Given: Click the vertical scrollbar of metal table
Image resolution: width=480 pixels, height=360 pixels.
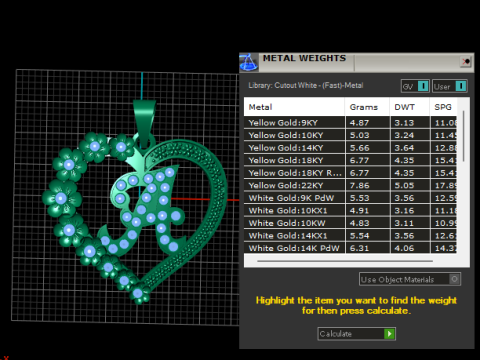Looking at the screenshot, I should 464,137.
